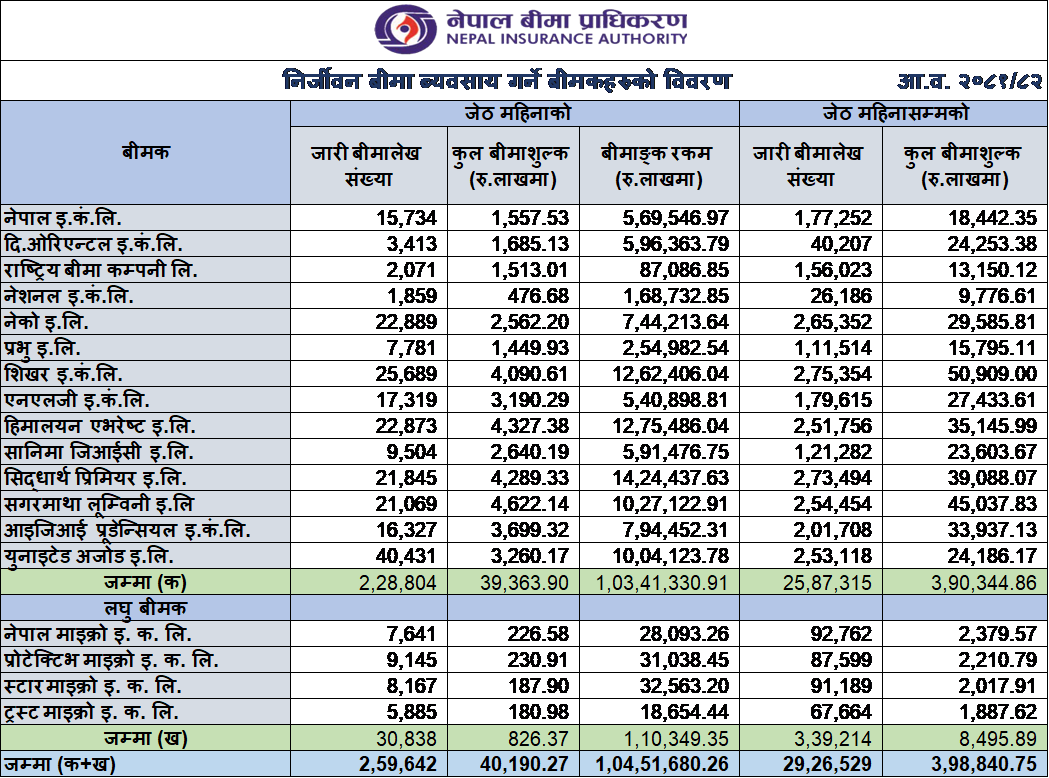Click the जम्मा (क+ख) grand total label
The image size is (1049, 778).
[60, 764]
